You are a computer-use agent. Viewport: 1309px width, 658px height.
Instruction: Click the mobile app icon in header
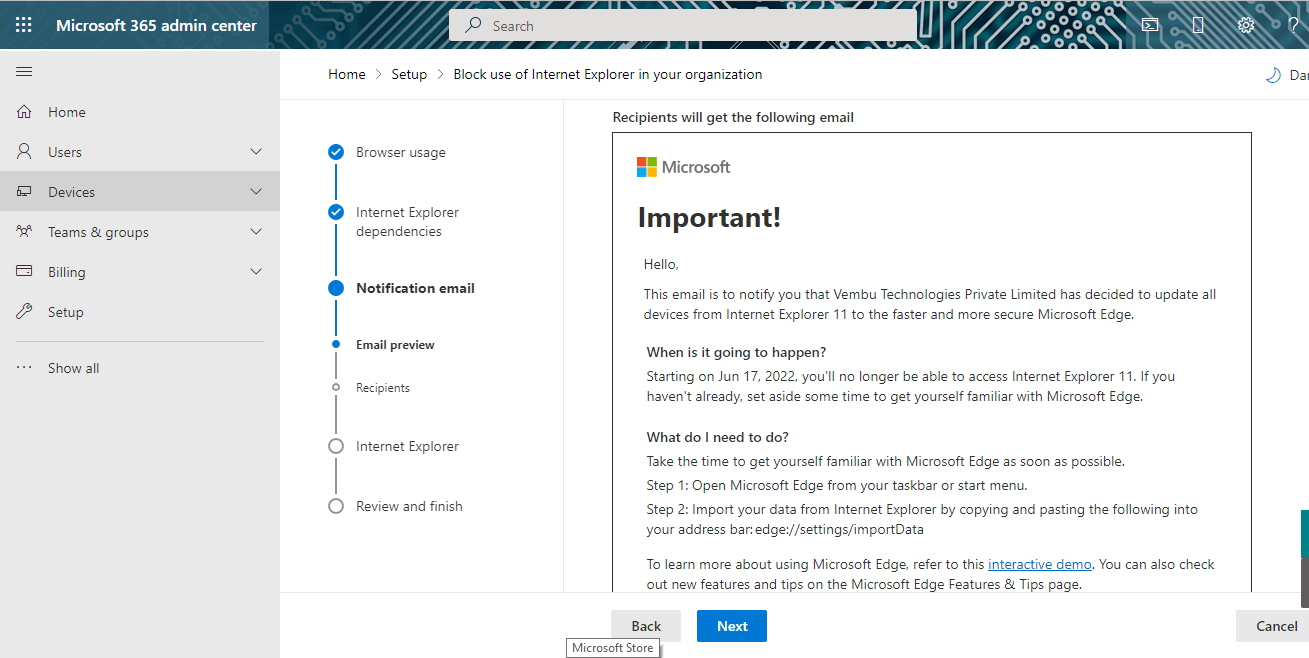1198,25
